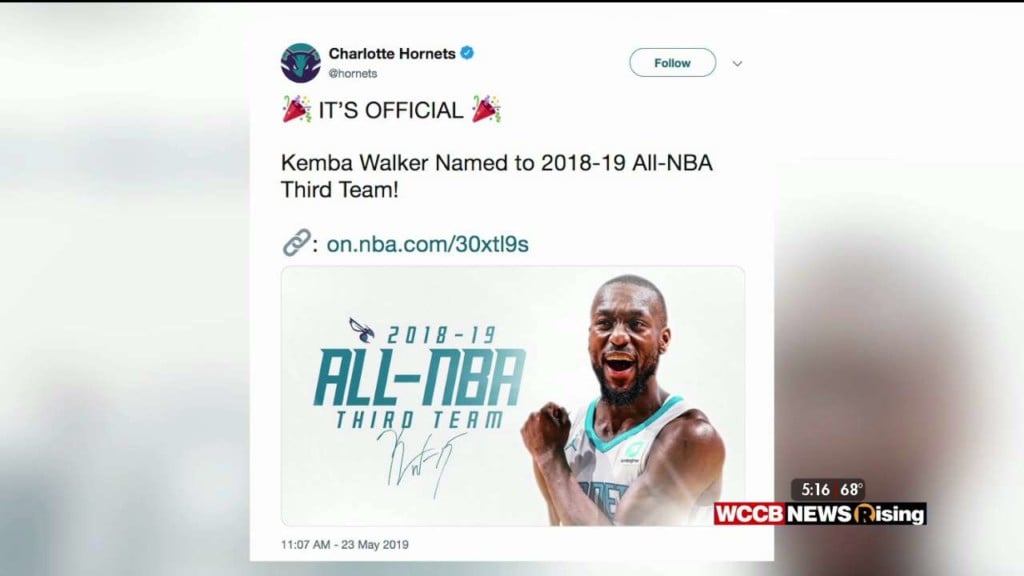The height and width of the screenshot is (576, 1024).
Task: Expand the tweet options chevron
Action: point(737,63)
